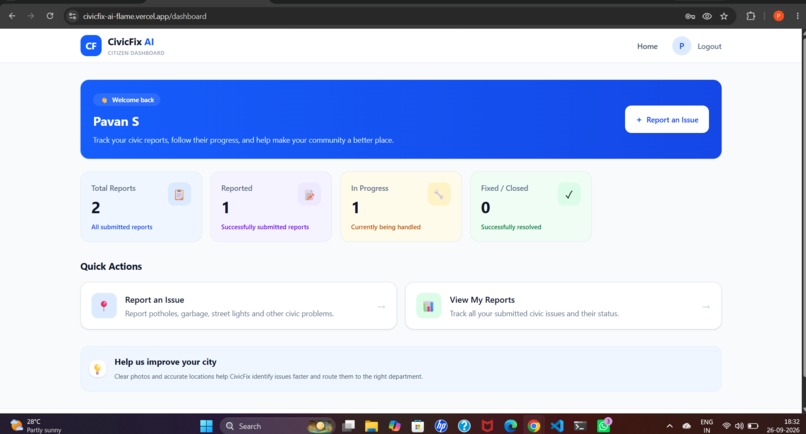806x434 pixels.
Task: Click the + Report an Issue button
Action: point(667,119)
